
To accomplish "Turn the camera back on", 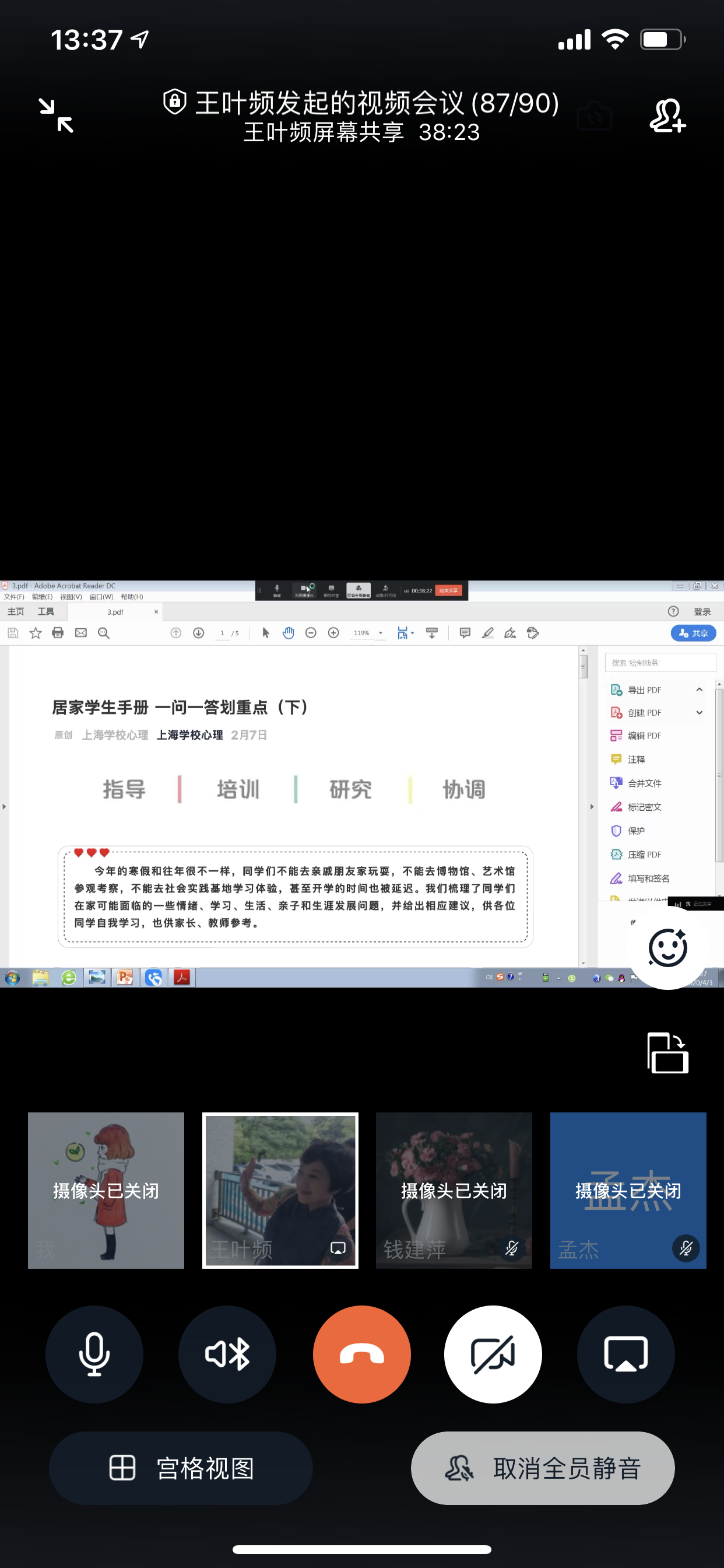I will pos(493,1354).
